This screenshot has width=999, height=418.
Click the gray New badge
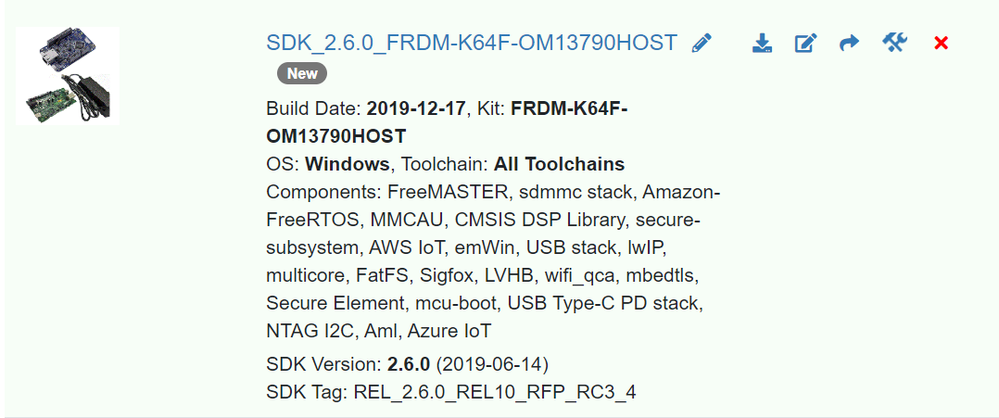[x=302, y=73]
